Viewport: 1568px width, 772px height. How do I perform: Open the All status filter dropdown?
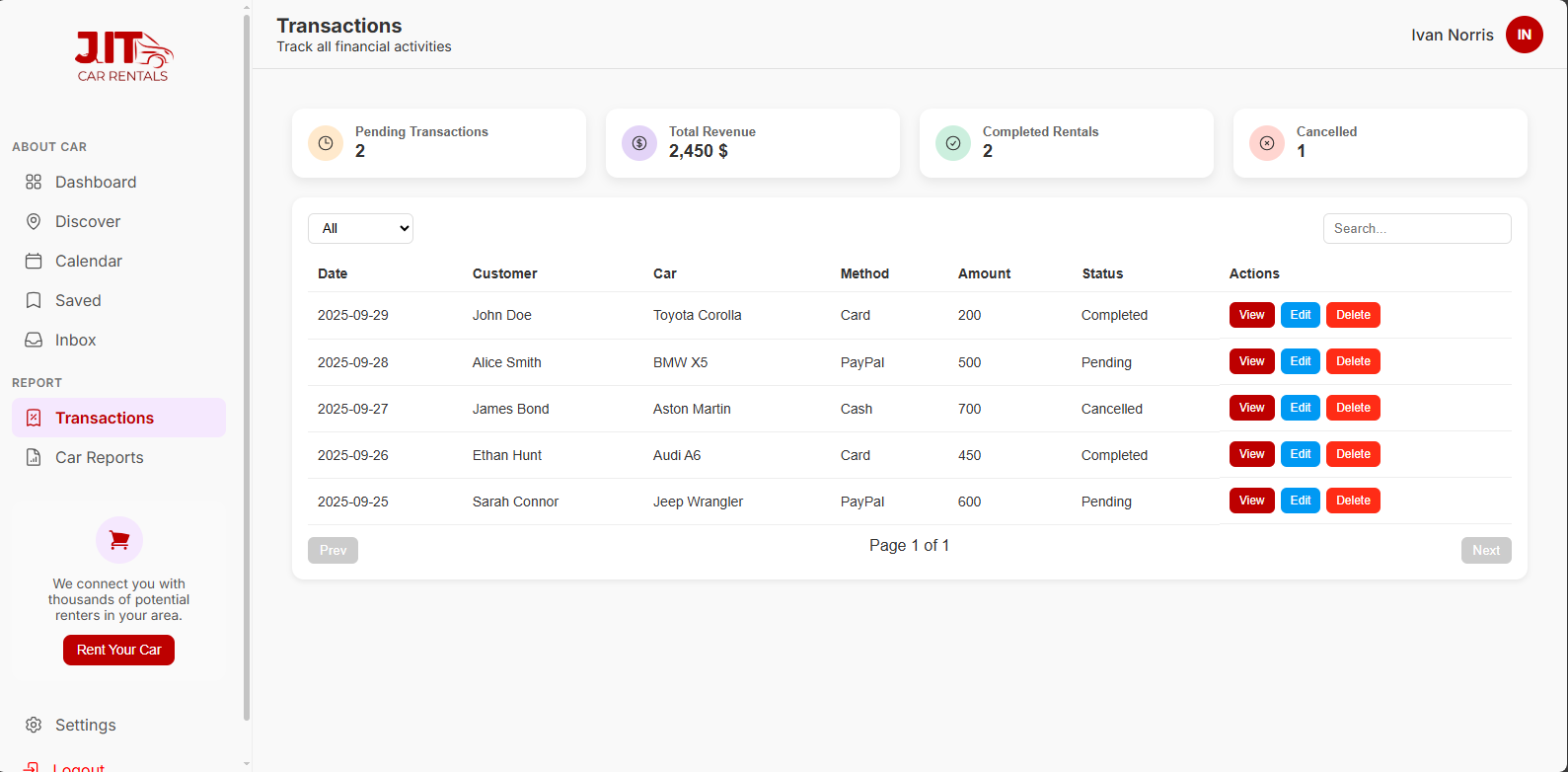(360, 228)
